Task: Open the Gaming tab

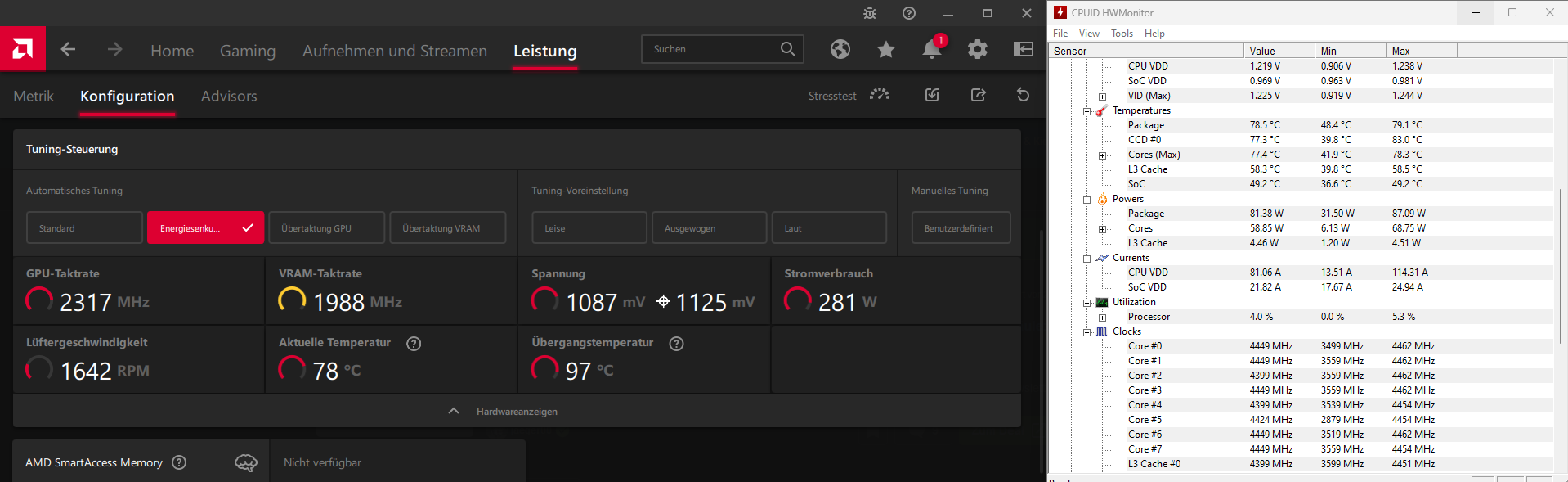Action: pyautogui.click(x=248, y=51)
